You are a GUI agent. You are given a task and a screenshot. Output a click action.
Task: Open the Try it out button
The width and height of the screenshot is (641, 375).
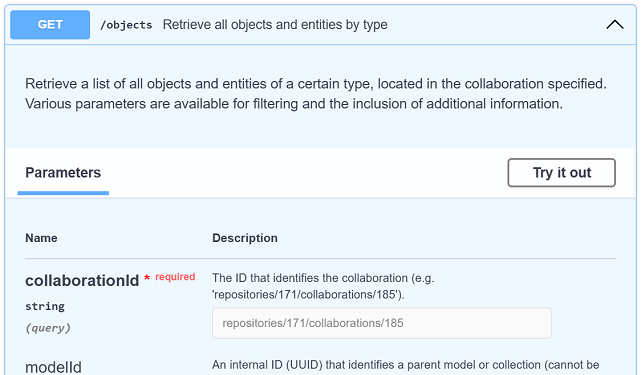tap(562, 173)
